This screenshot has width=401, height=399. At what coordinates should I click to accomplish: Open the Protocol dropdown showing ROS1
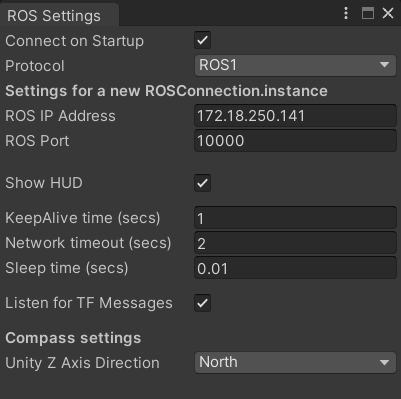295,65
